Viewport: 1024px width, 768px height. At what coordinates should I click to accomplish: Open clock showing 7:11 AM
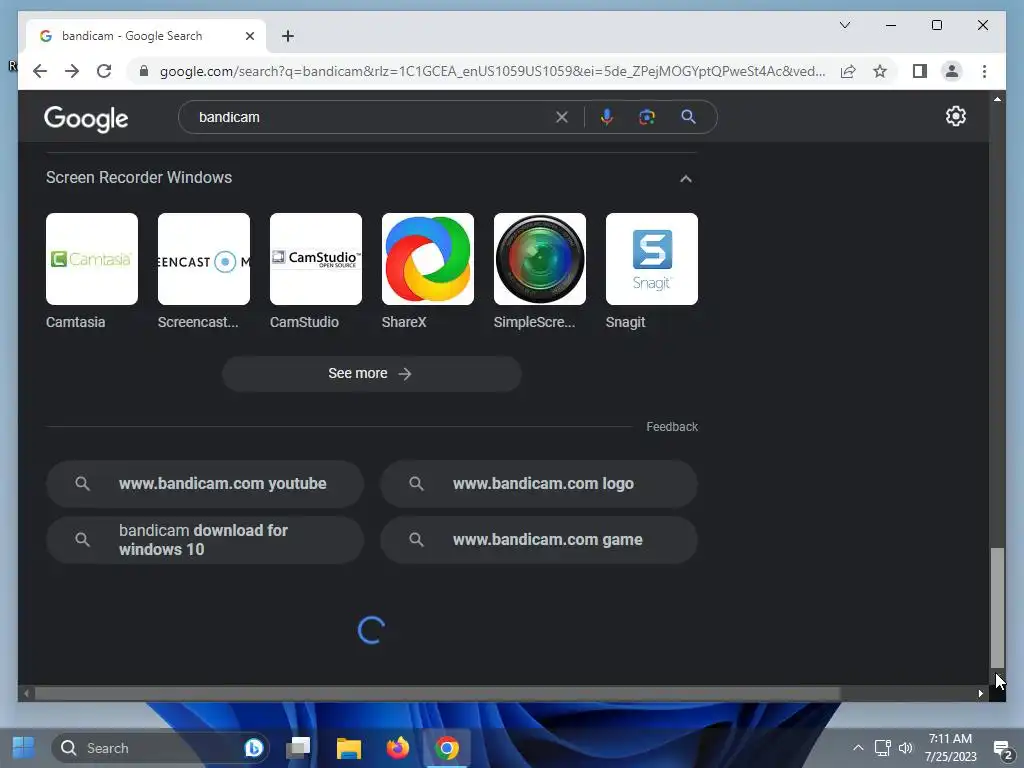[950, 748]
